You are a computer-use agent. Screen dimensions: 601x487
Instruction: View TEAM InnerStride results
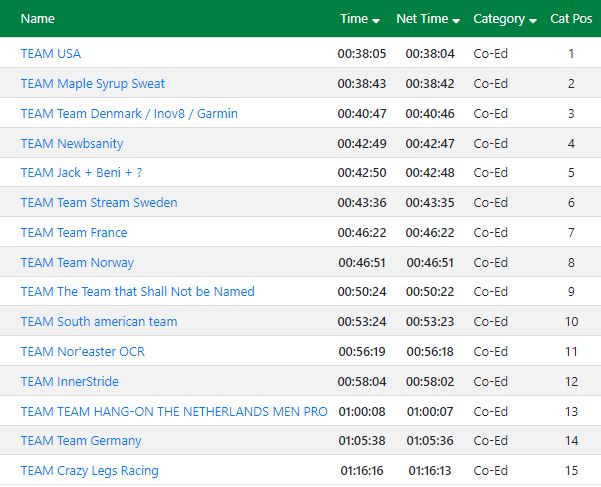coord(69,382)
